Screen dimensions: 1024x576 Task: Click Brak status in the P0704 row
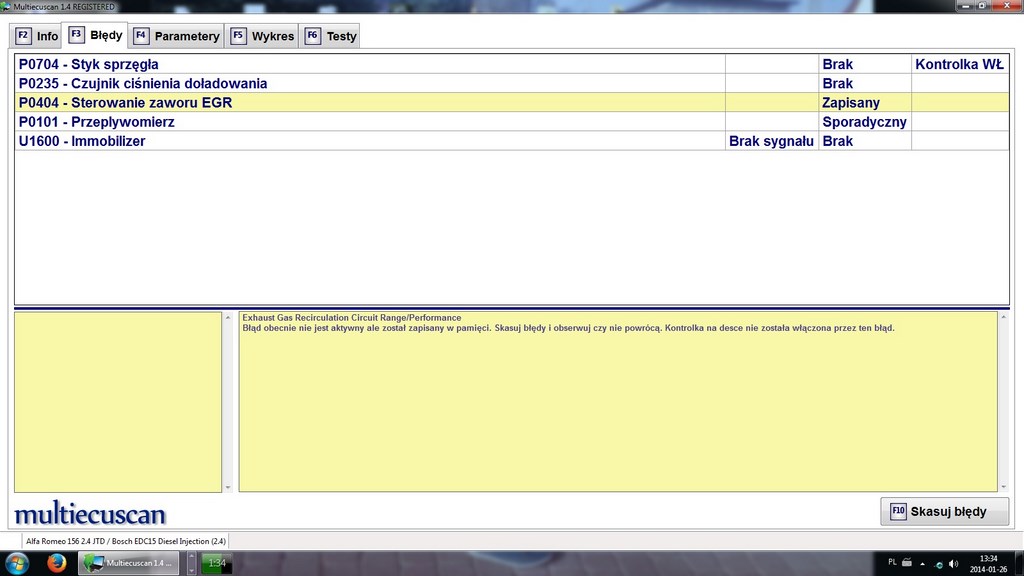(x=865, y=64)
